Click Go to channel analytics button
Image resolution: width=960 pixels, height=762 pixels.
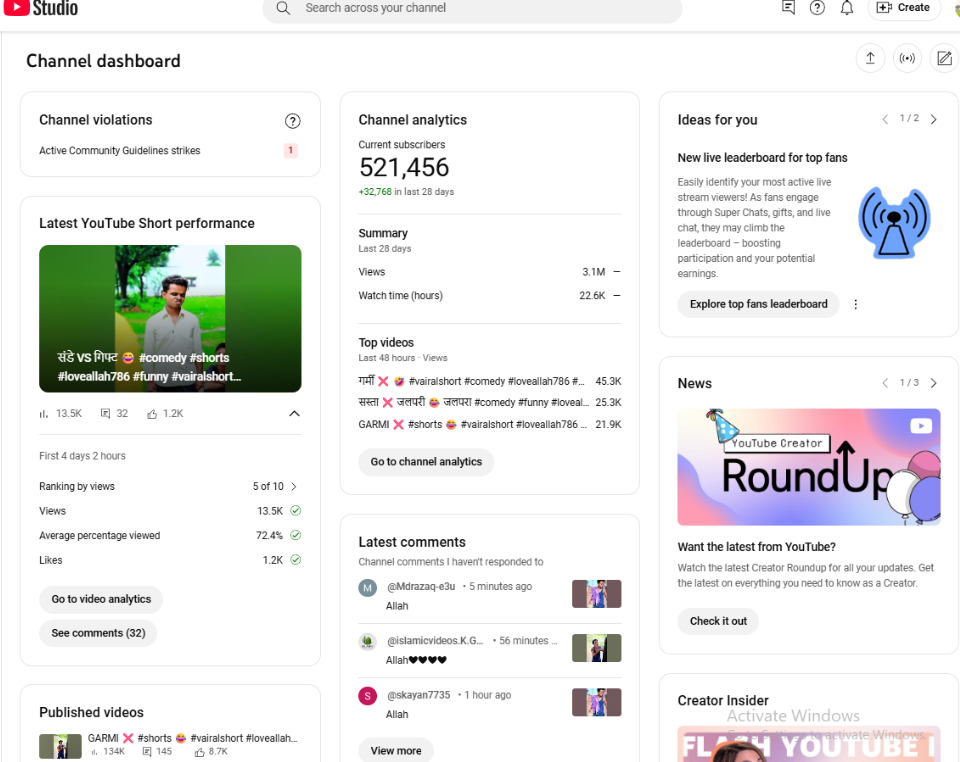426,462
